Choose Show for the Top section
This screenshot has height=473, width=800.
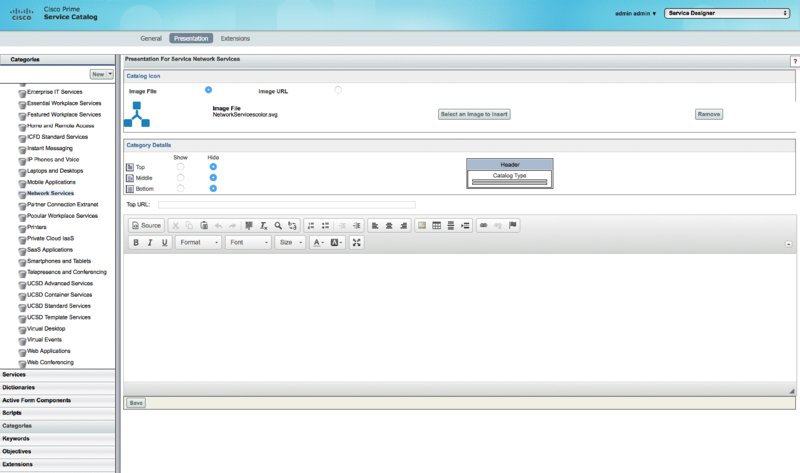pyautogui.click(x=180, y=167)
